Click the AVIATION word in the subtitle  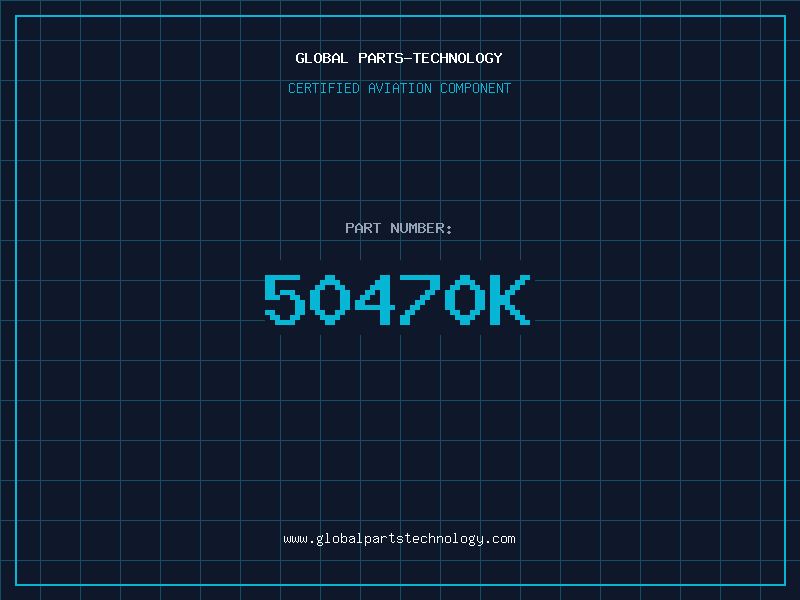click(x=399, y=88)
